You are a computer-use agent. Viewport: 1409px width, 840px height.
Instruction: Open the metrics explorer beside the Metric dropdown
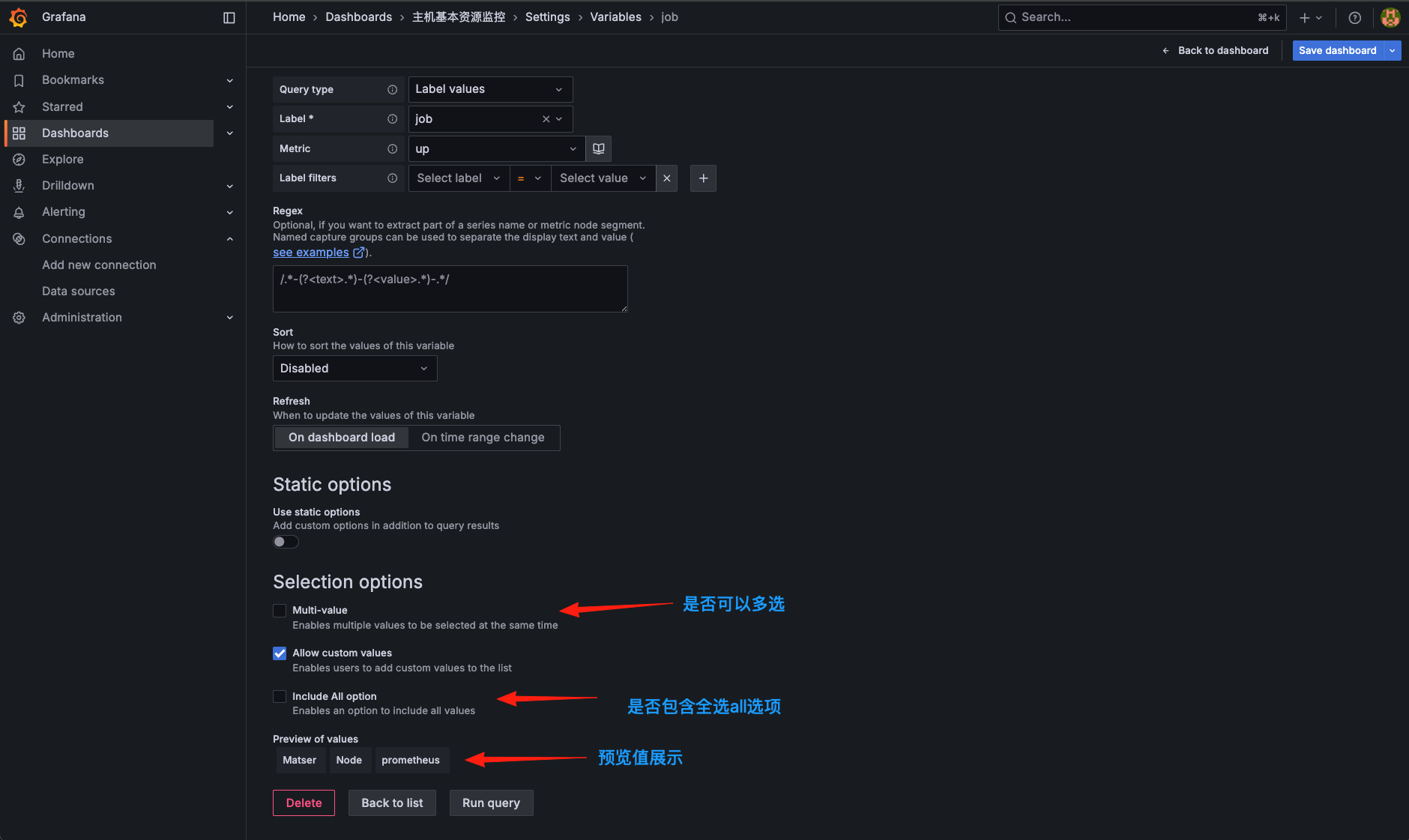597,148
